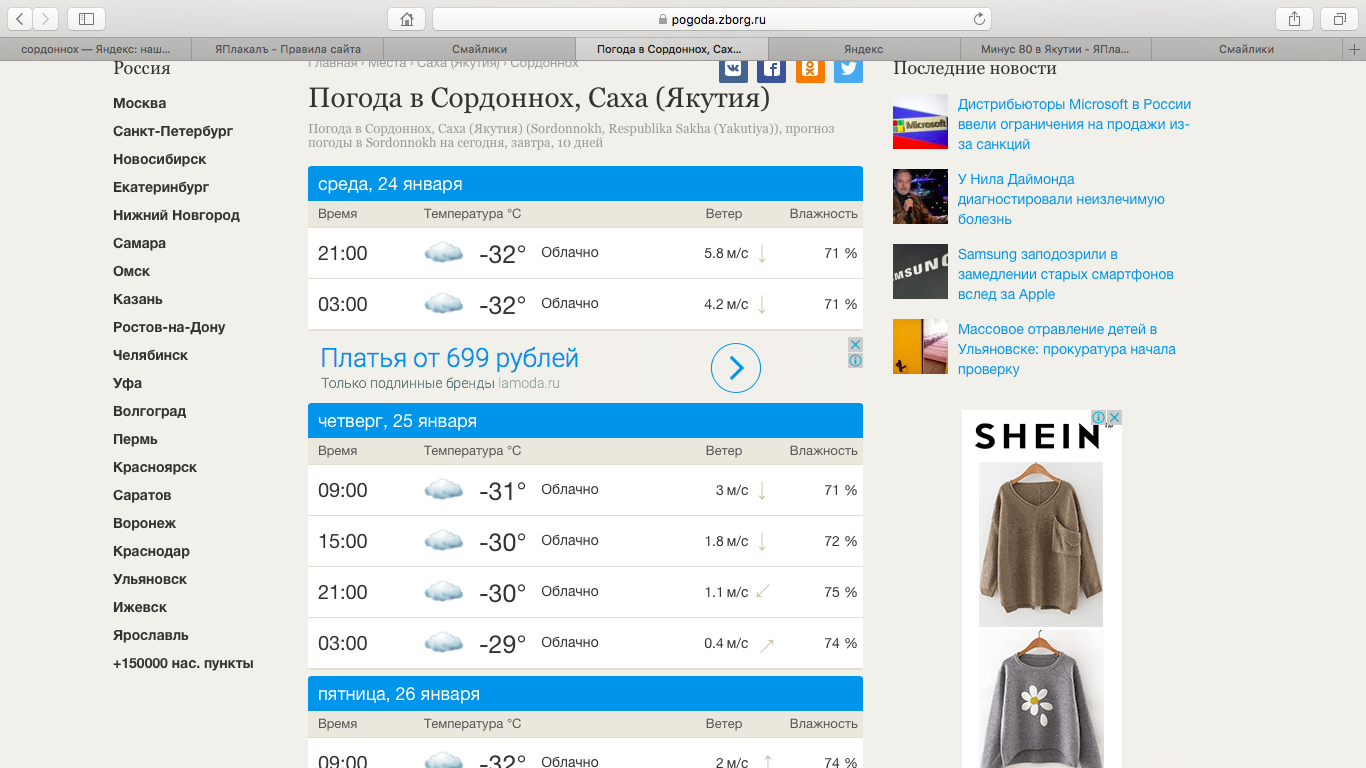1366x768 pixels.
Task: Open the Neil Diamond news headline
Action: pos(1061,199)
